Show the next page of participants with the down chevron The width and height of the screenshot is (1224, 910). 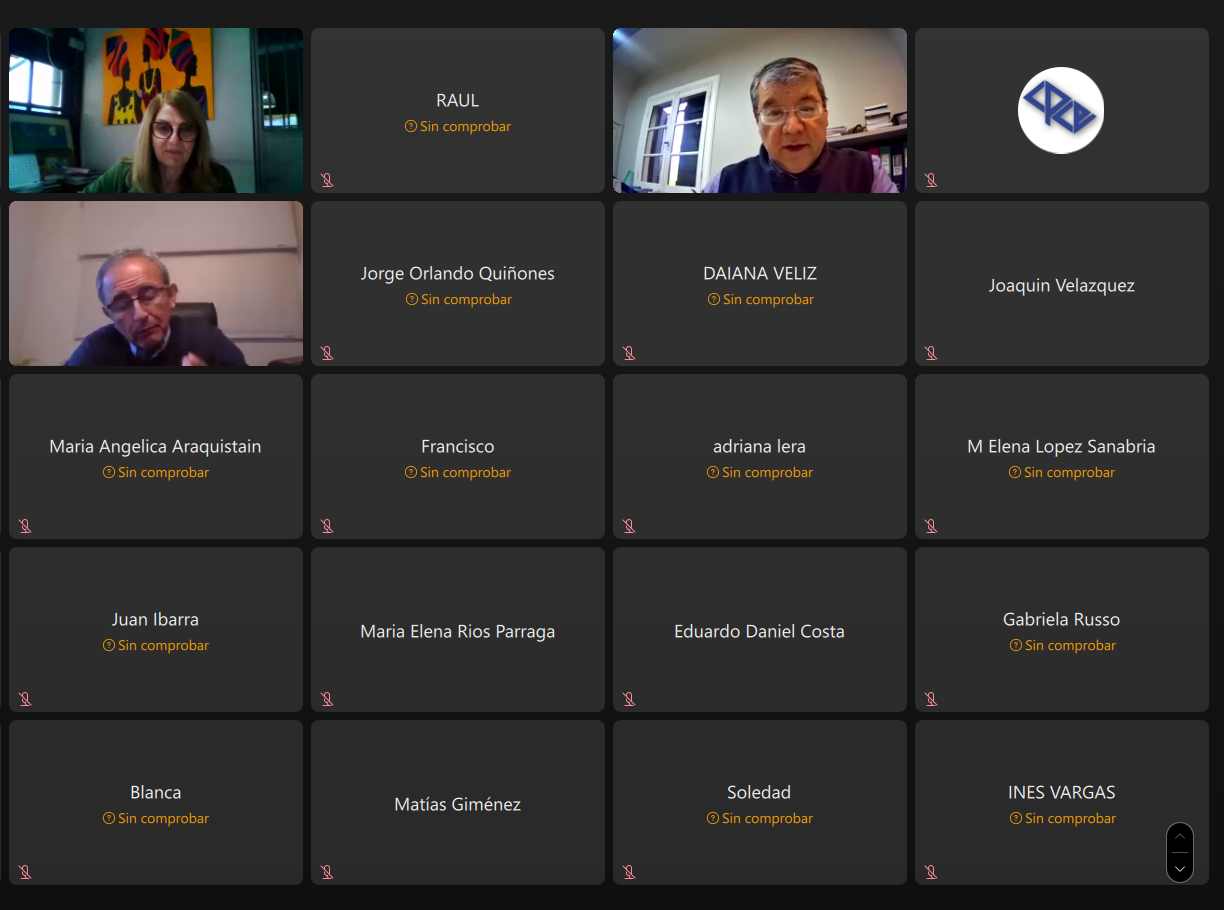(x=1180, y=868)
